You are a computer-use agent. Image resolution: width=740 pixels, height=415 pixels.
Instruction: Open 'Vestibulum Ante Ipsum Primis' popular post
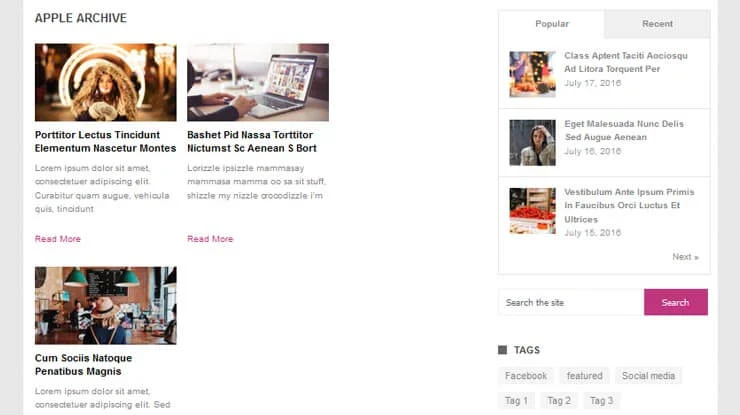(629, 205)
